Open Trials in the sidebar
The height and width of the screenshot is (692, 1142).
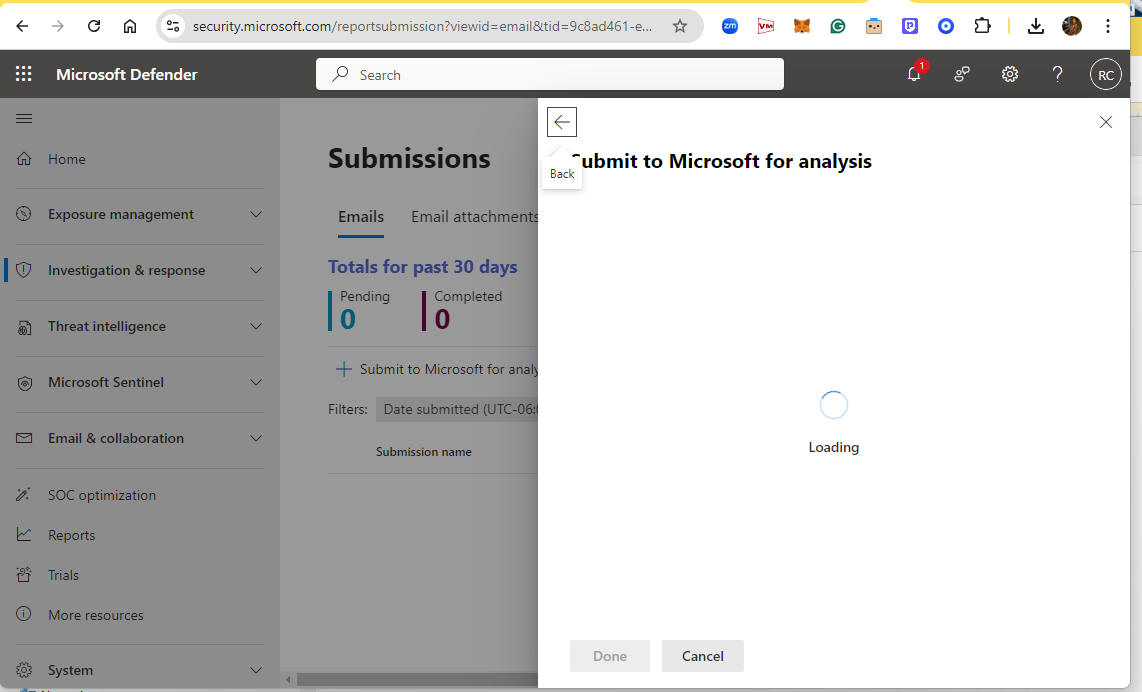click(x=63, y=575)
